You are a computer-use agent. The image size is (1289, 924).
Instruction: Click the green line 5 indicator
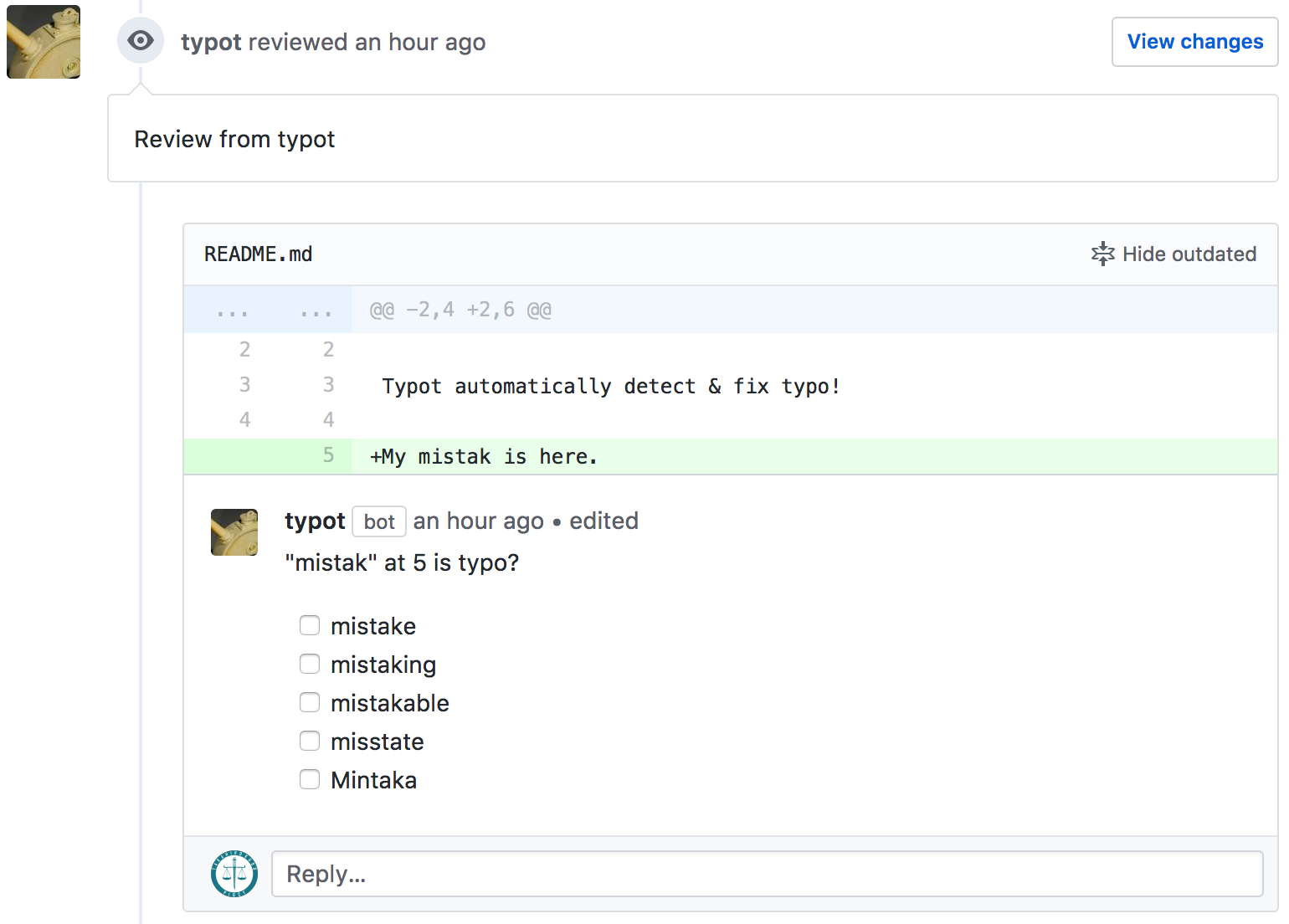(x=327, y=456)
